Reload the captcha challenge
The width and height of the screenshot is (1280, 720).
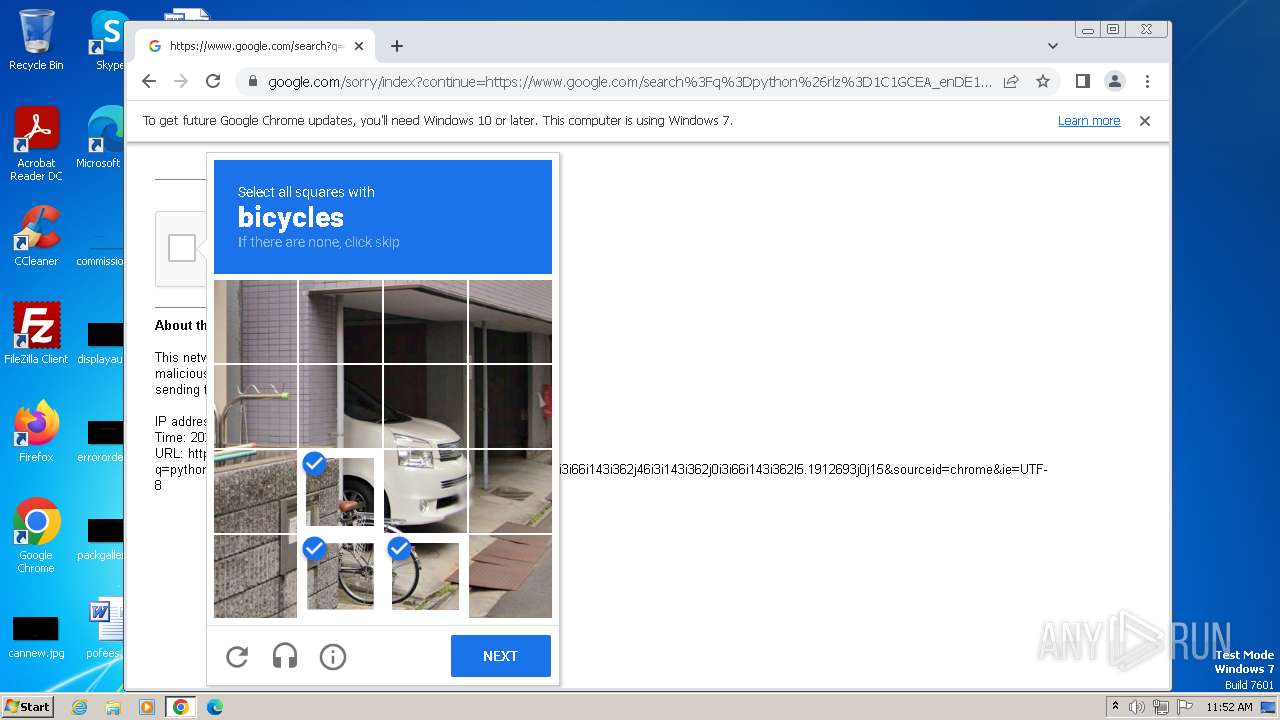(237, 656)
